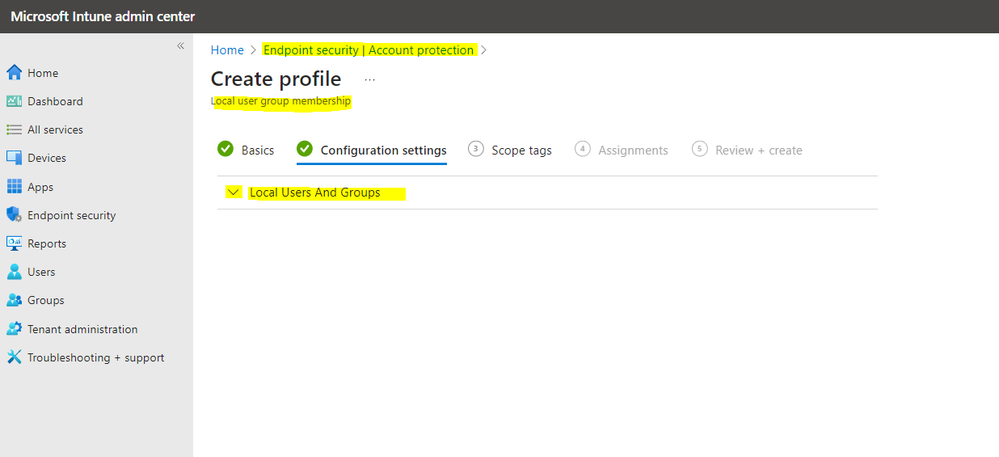Click the Devices monitor icon
This screenshot has height=457, width=999.
(x=14, y=158)
